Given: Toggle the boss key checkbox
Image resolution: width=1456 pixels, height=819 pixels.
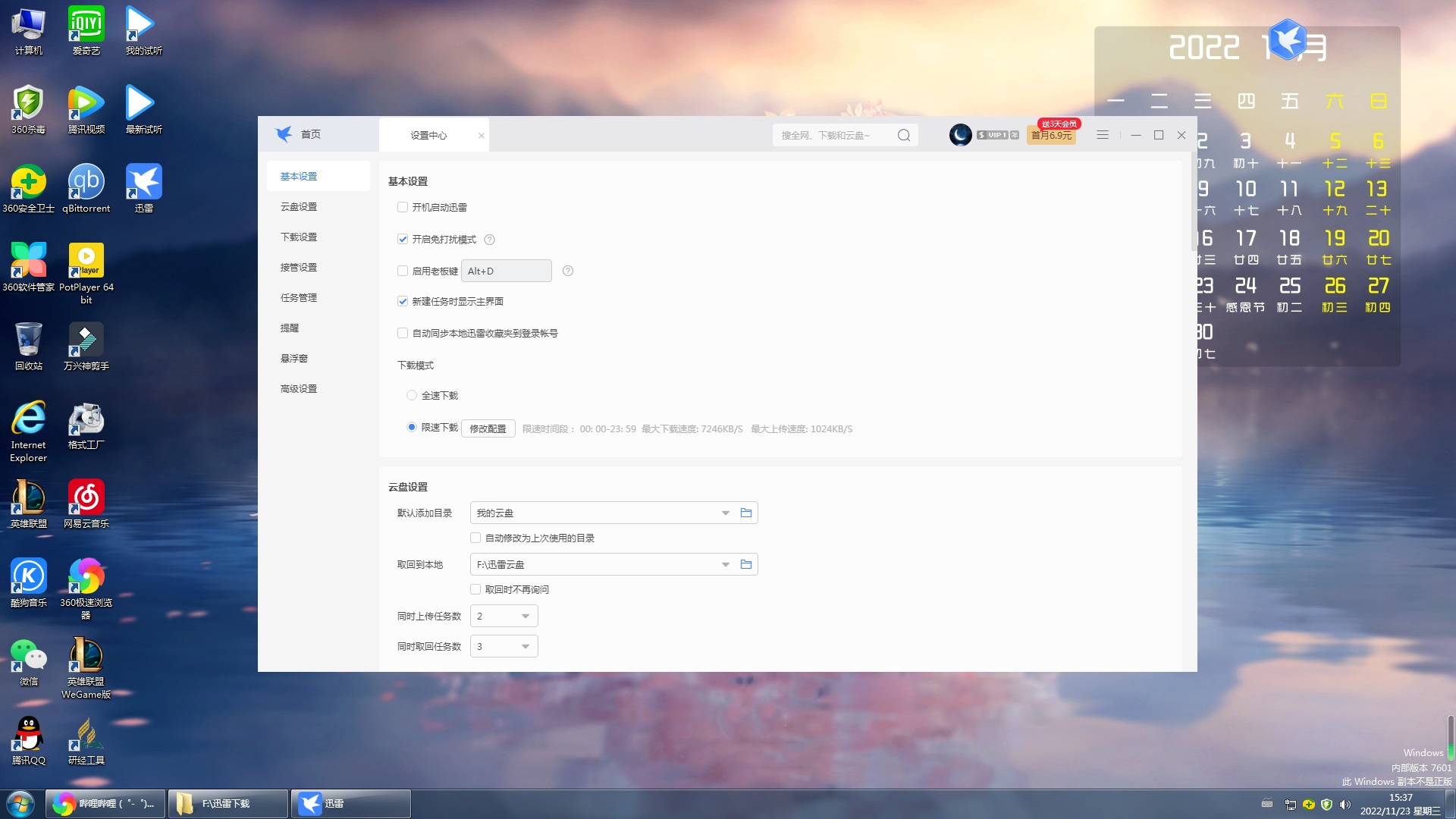Looking at the screenshot, I should click(403, 271).
